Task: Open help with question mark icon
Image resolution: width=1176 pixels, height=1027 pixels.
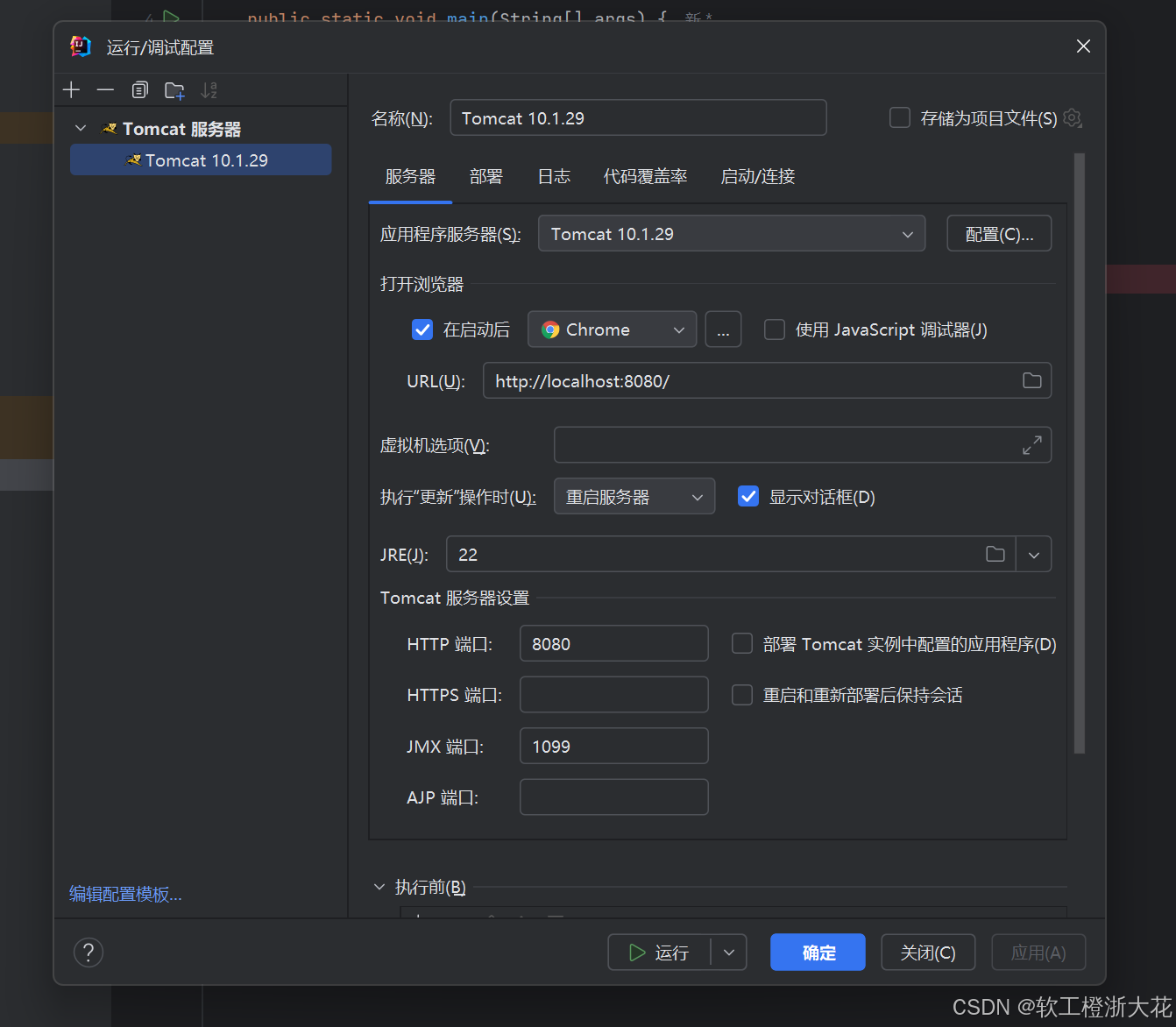Action: [x=89, y=953]
